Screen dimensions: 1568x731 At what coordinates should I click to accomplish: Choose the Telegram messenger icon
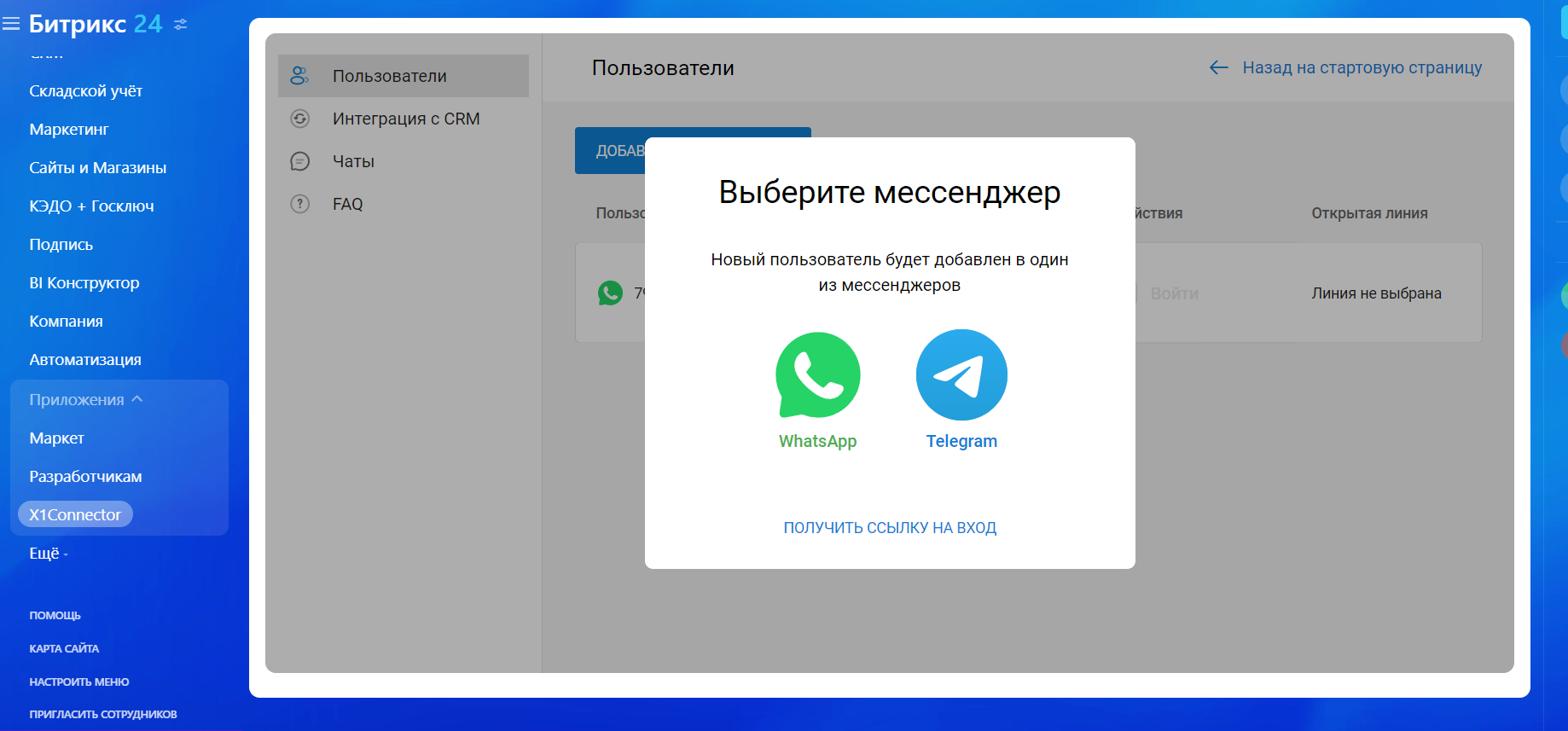[961, 374]
